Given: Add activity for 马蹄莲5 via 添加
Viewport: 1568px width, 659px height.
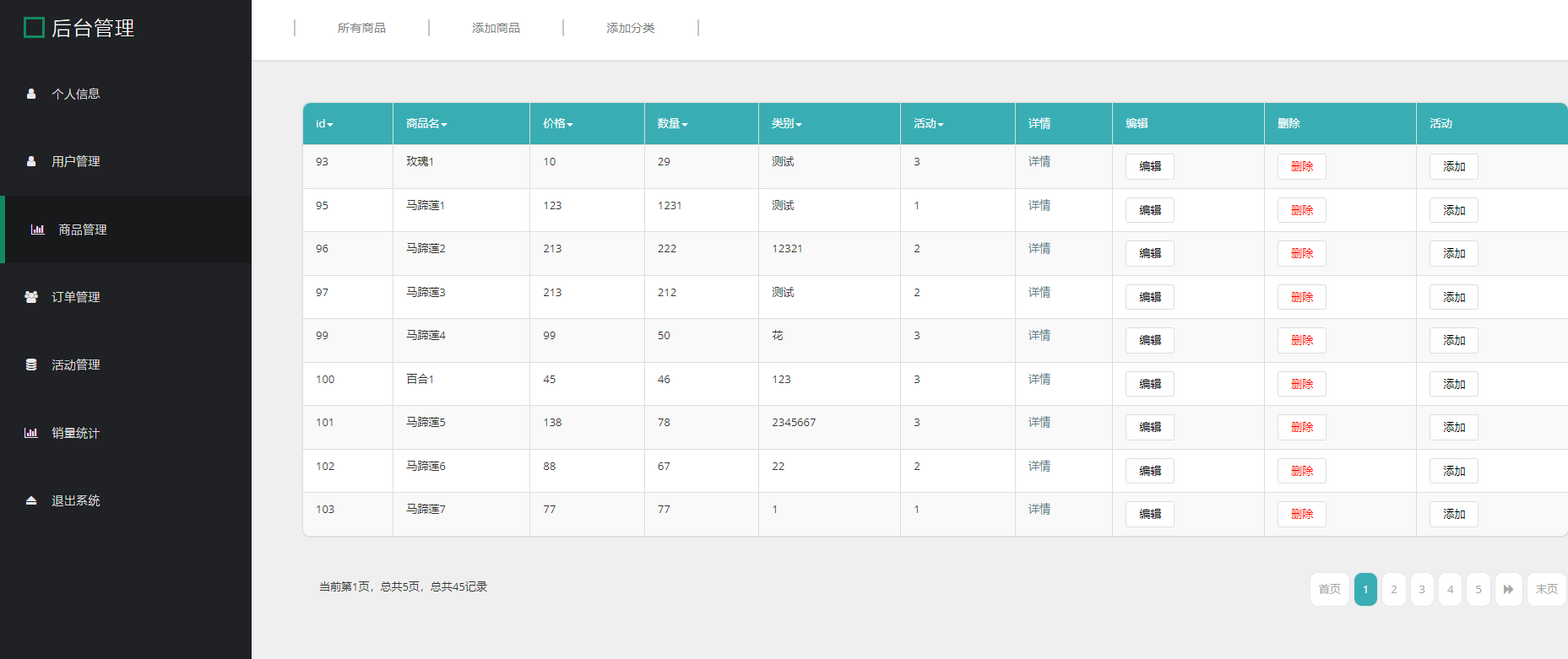Looking at the screenshot, I should 1453,427.
